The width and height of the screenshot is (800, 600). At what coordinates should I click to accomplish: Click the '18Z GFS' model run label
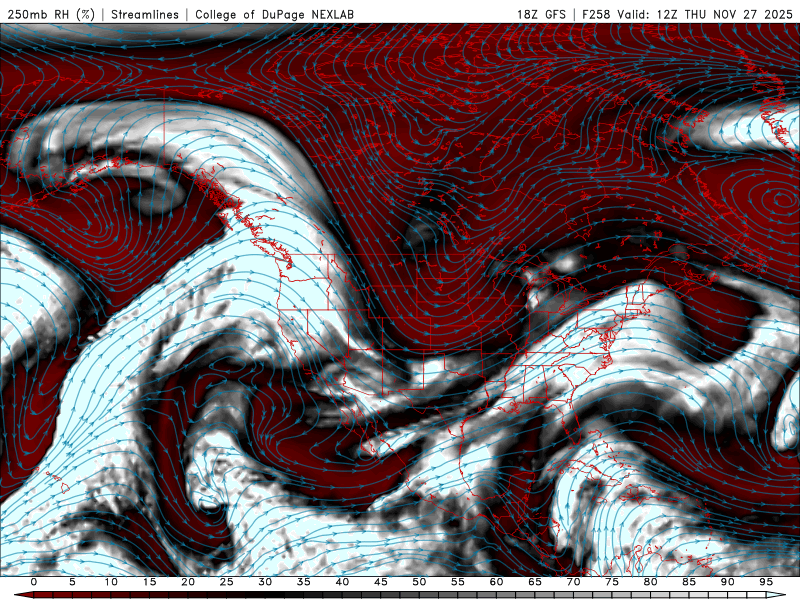pyautogui.click(x=541, y=14)
